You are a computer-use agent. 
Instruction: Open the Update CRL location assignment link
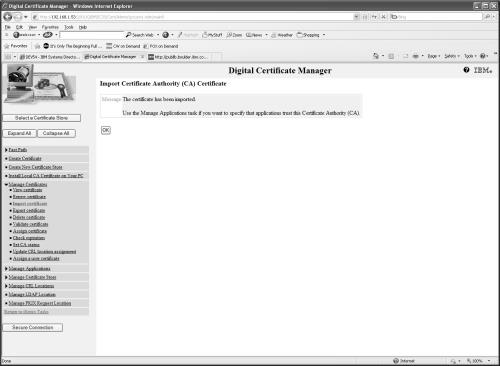pos(44,252)
